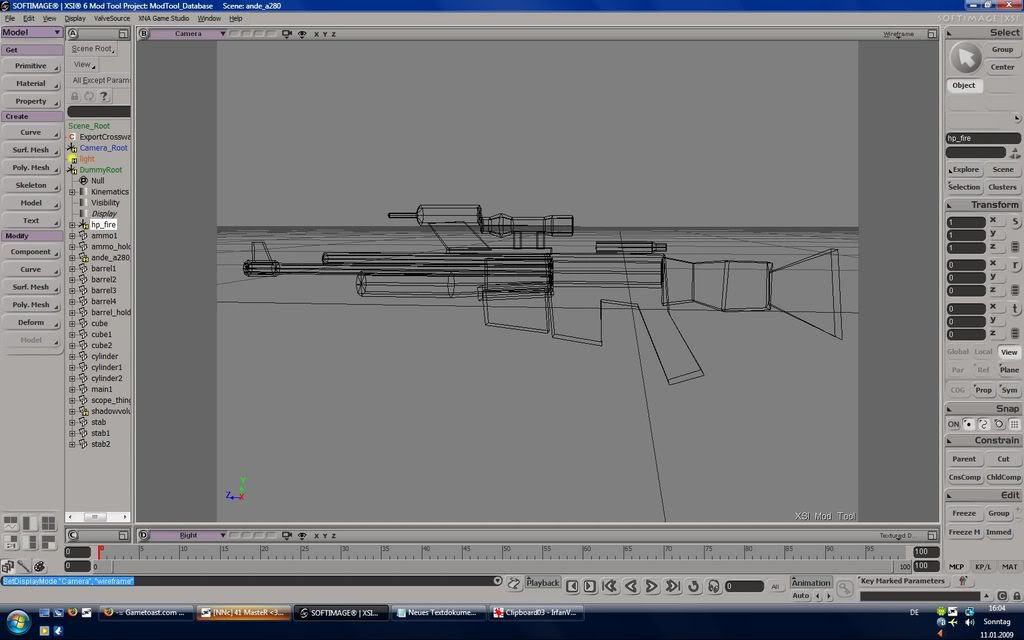Image resolution: width=1024 pixels, height=640 pixels.
Task: Expand the cylinder tree node
Action: coord(72,357)
